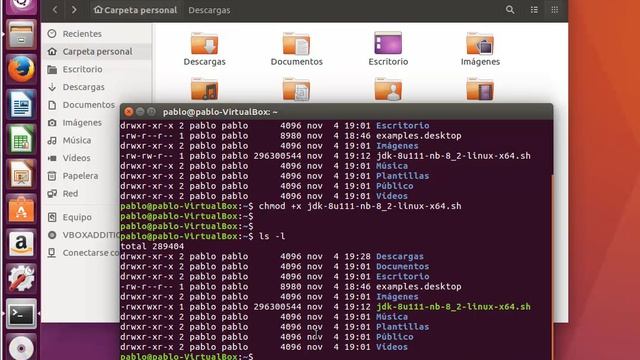Click the disc drive icon in the dock
640x360 pixels.
pos(21,347)
